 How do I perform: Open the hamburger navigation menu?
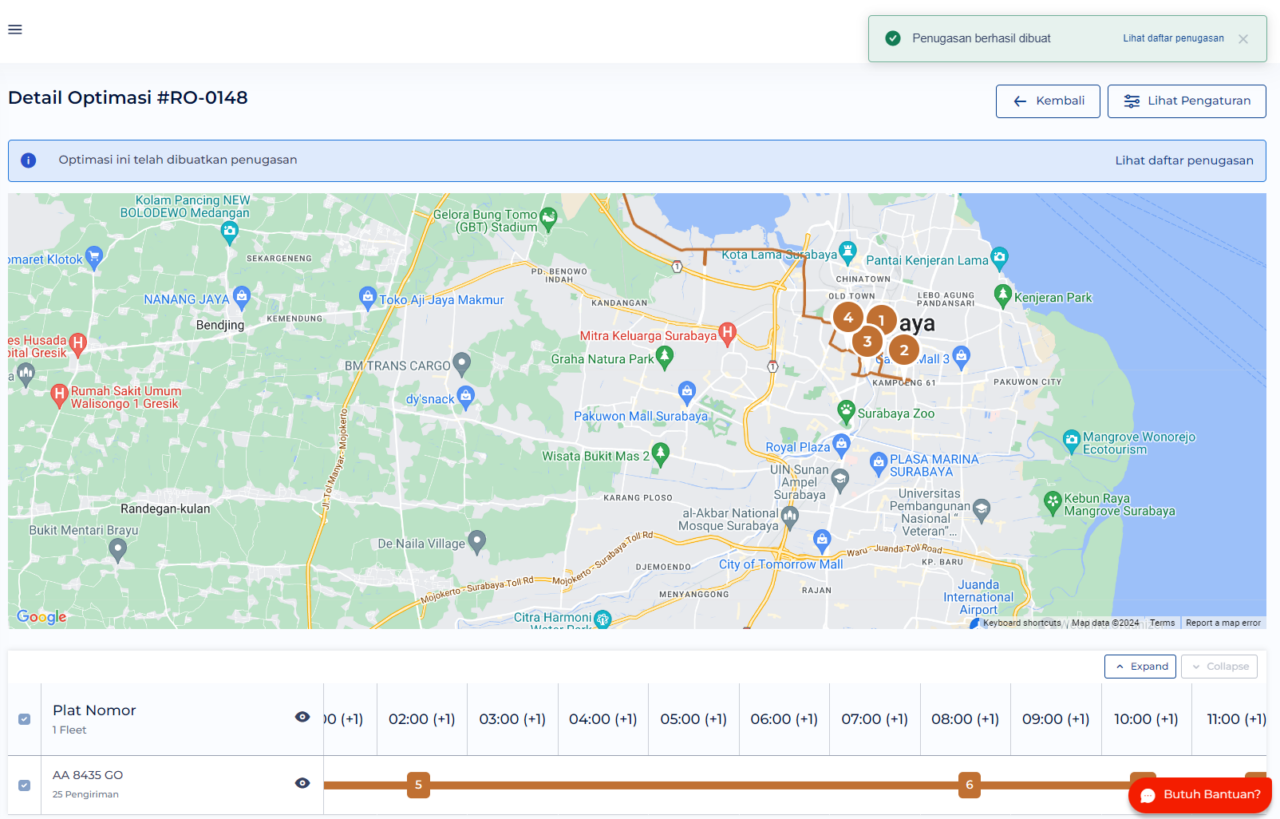tap(15, 29)
